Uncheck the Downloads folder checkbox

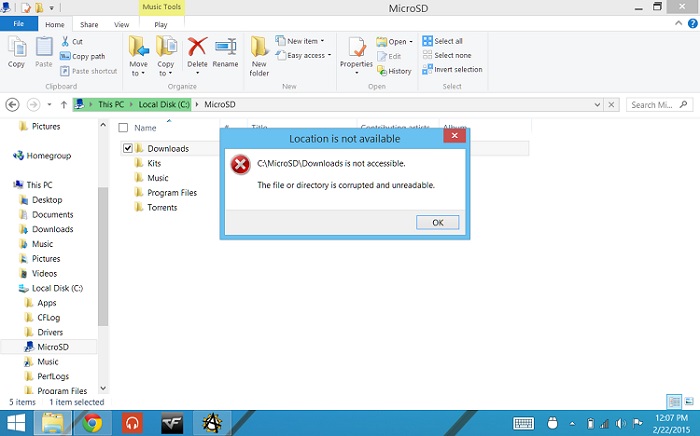coord(128,148)
